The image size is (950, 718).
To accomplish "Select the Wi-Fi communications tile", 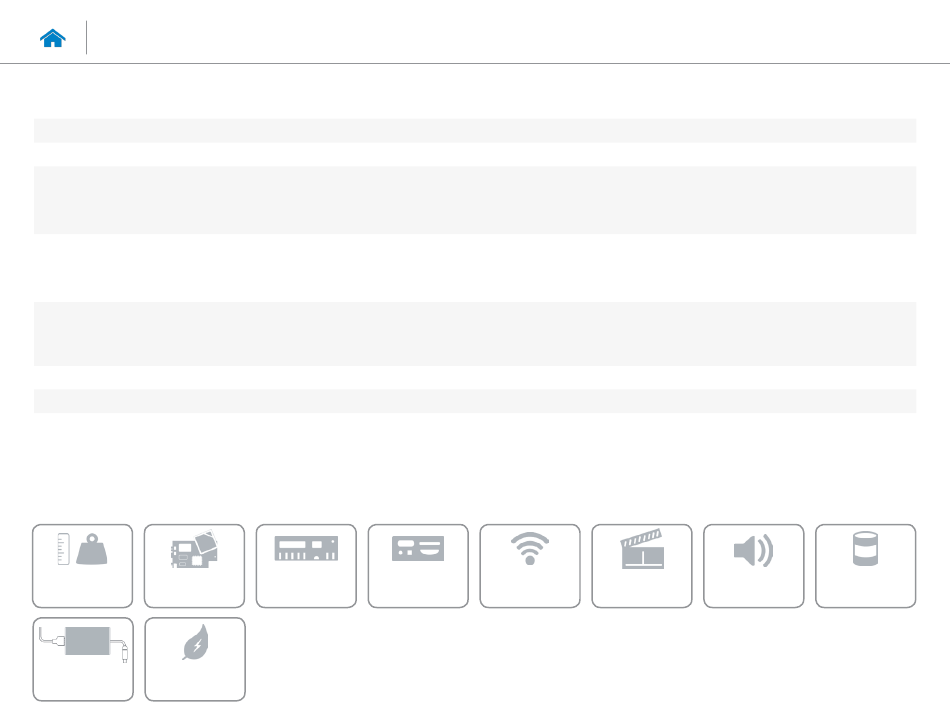I will click(x=530, y=566).
